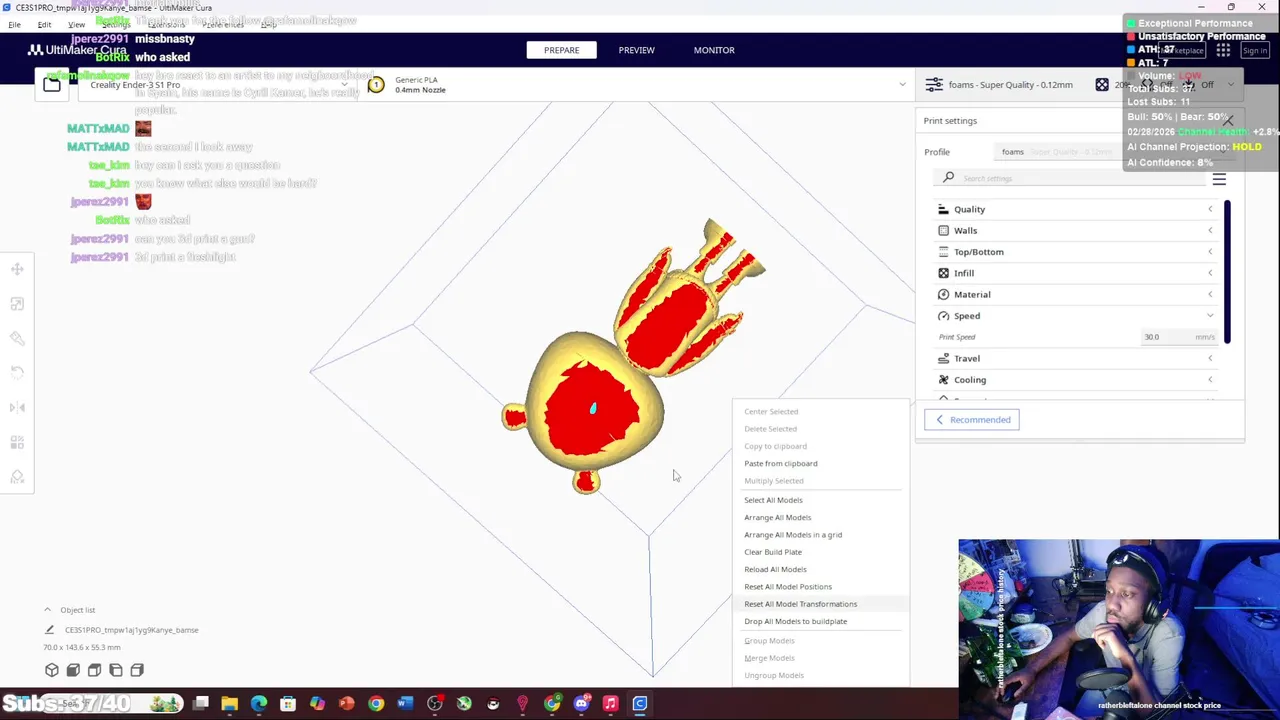This screenshot has width=1280, height=720.
Task: Choose Reset All Model Transformations
Action: click(x=800, y=604)
